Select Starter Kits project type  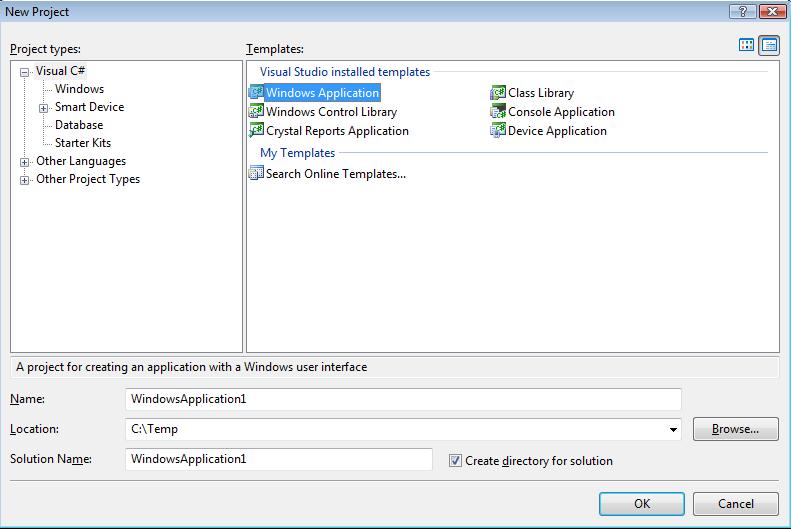click(83, 143)
